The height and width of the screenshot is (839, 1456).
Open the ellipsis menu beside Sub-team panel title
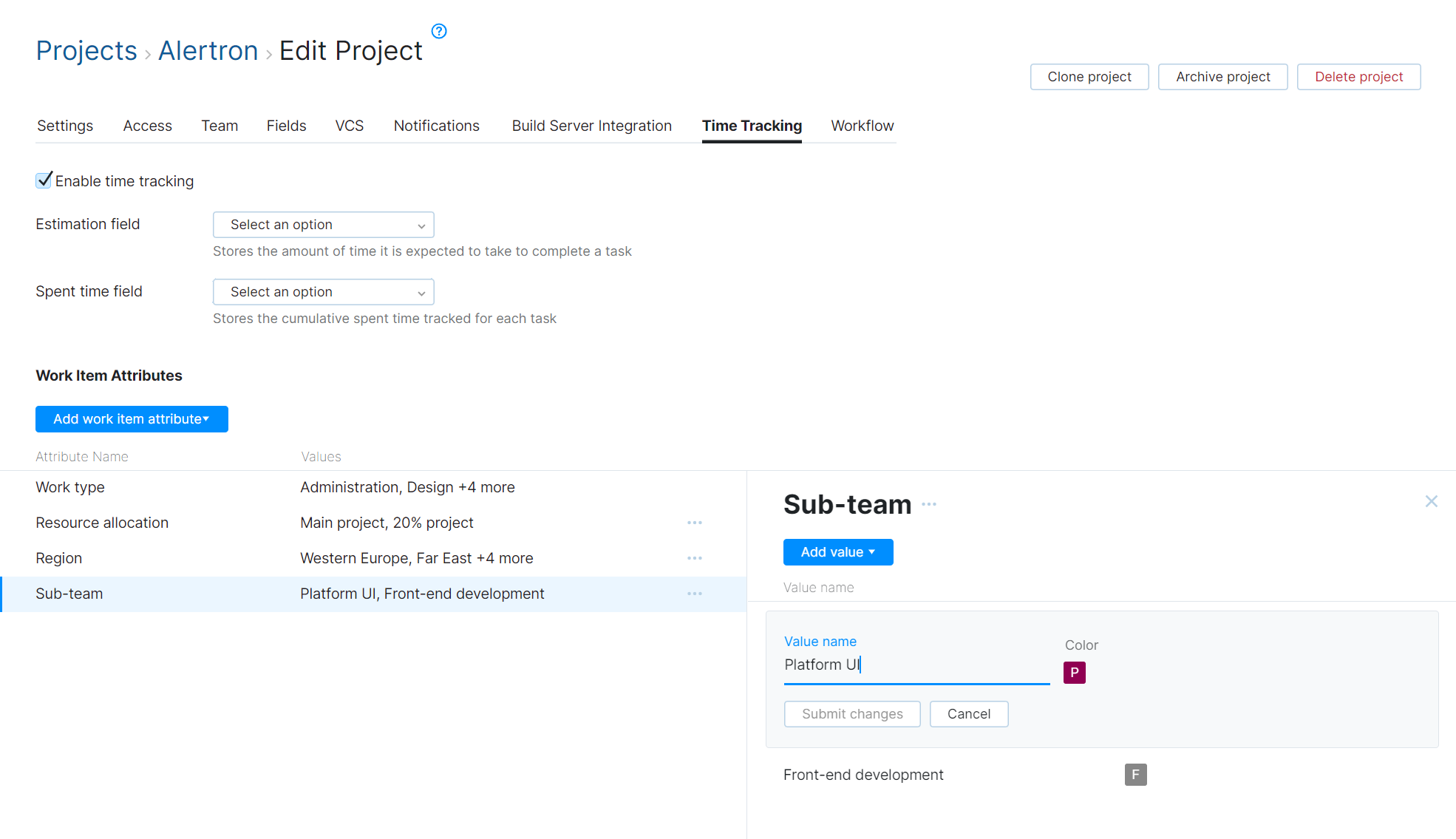point(928,504)
